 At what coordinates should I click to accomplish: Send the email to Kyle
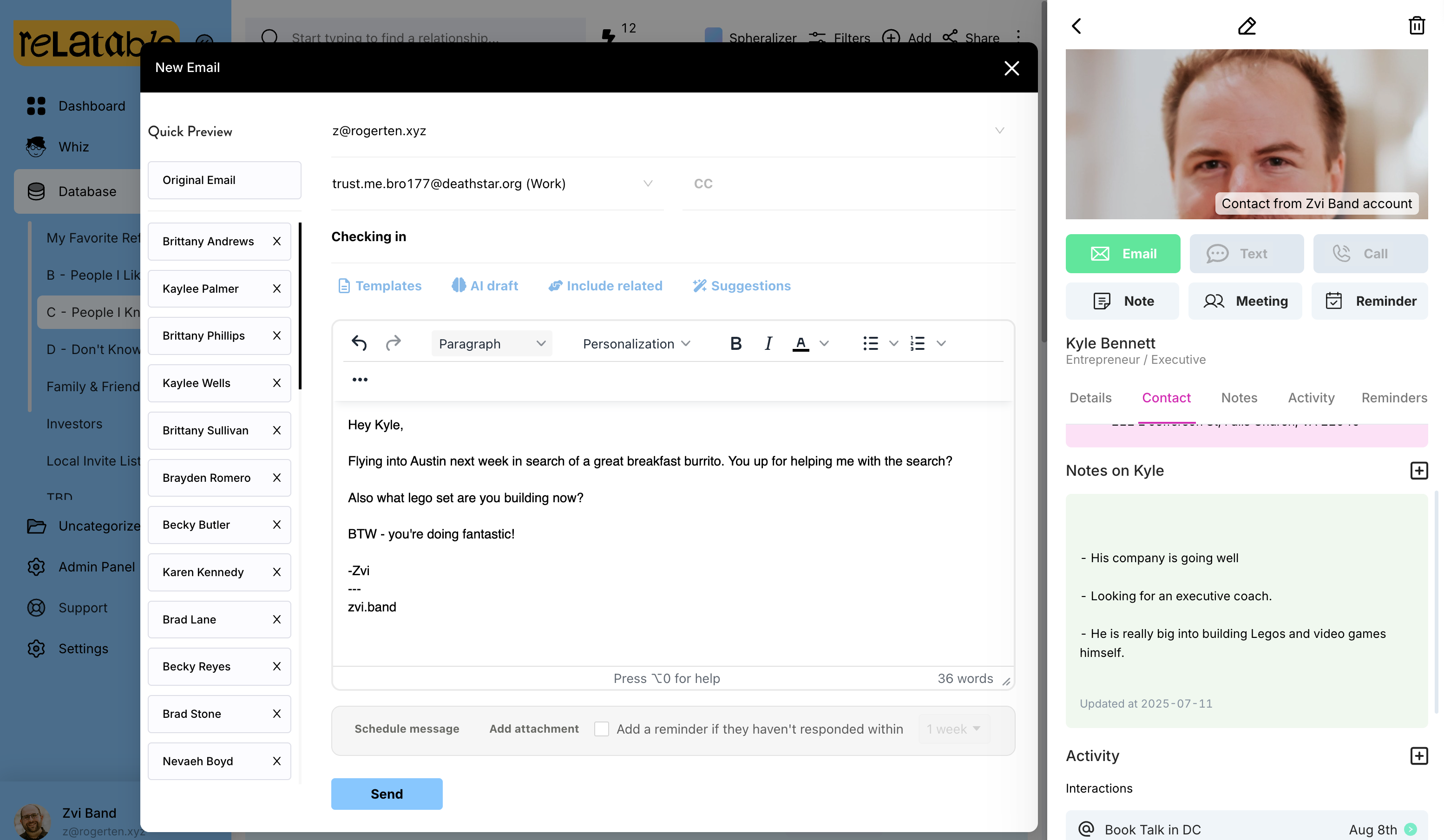click(x=386, y=794)
